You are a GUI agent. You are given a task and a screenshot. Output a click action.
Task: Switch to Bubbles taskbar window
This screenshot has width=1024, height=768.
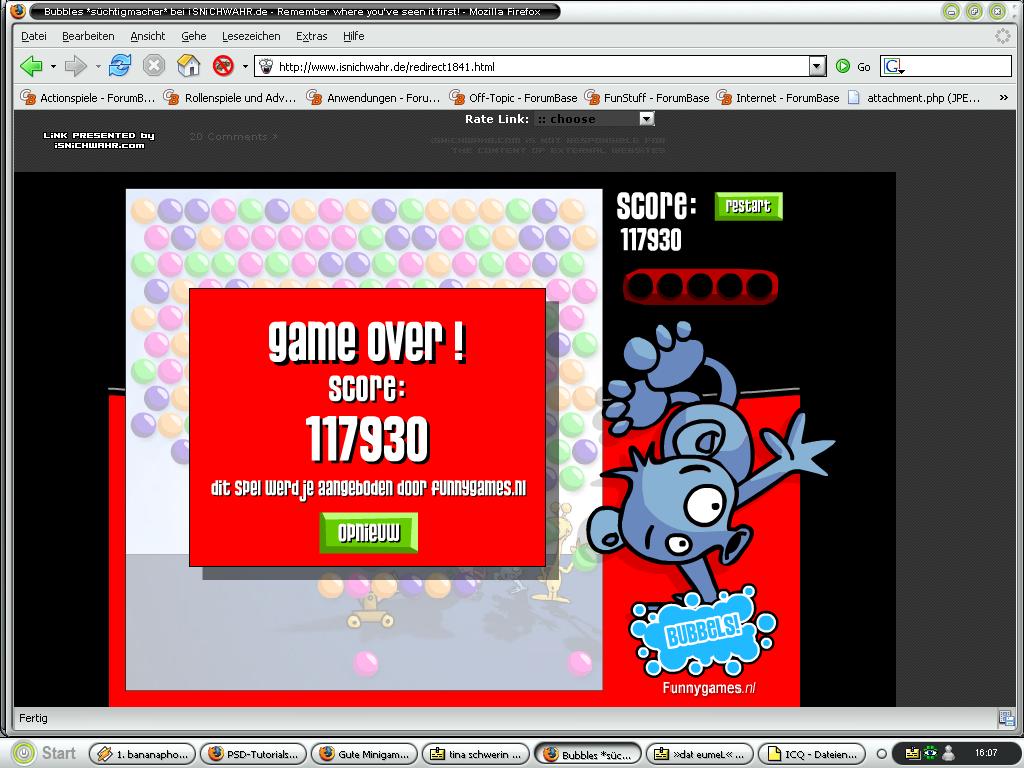(x=588, y=754)
